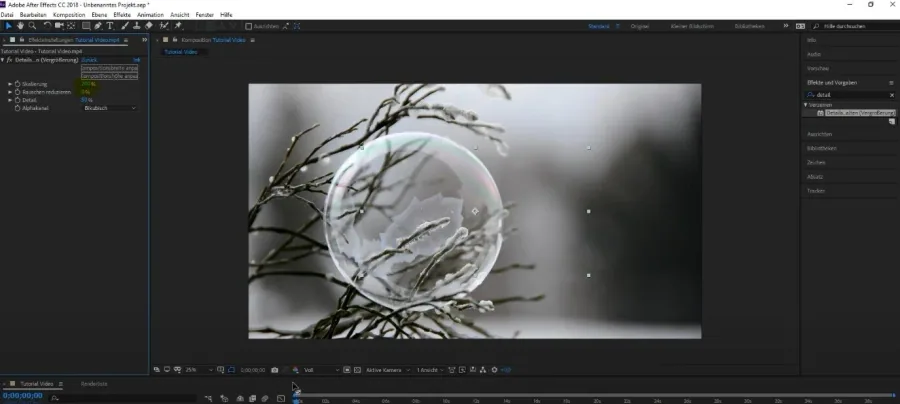This screenshot has width=900, height=404.
Task: Click Zurück to reset the effect
Action: [x=90, y=60]
